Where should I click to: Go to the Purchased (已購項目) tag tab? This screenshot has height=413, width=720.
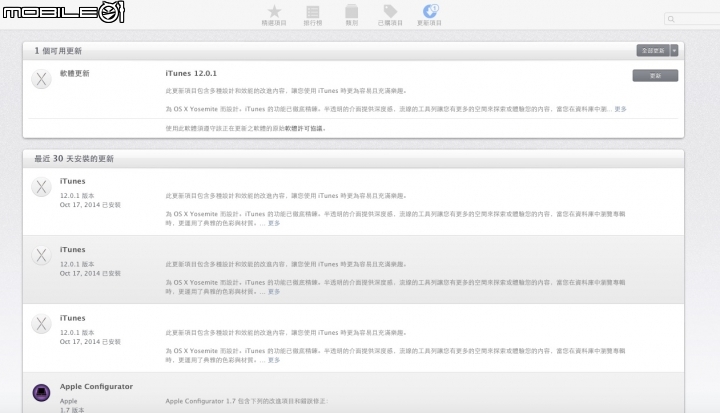point(390,15)
